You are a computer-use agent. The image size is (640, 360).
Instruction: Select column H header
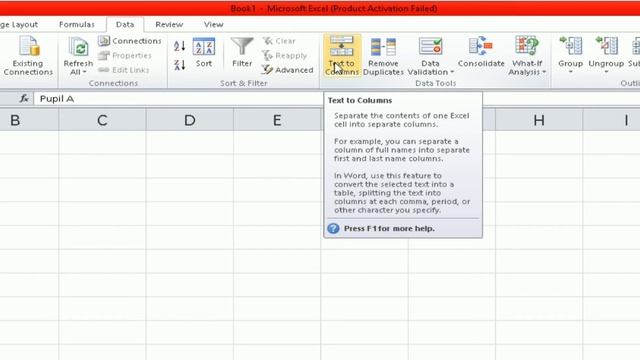(x=539, y=120)
